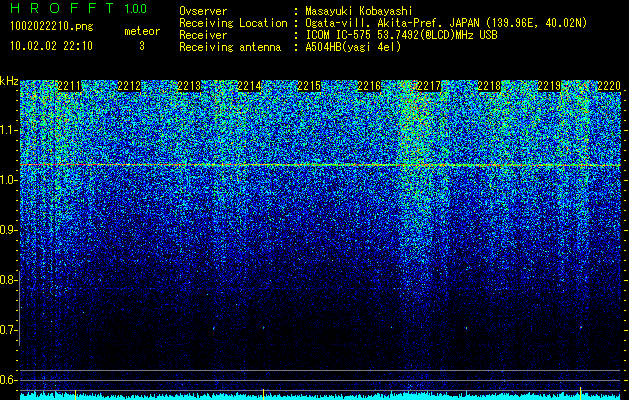Select the filename 1002022210.png
This screenshot has height=400, width=629.
coord(52,27)
